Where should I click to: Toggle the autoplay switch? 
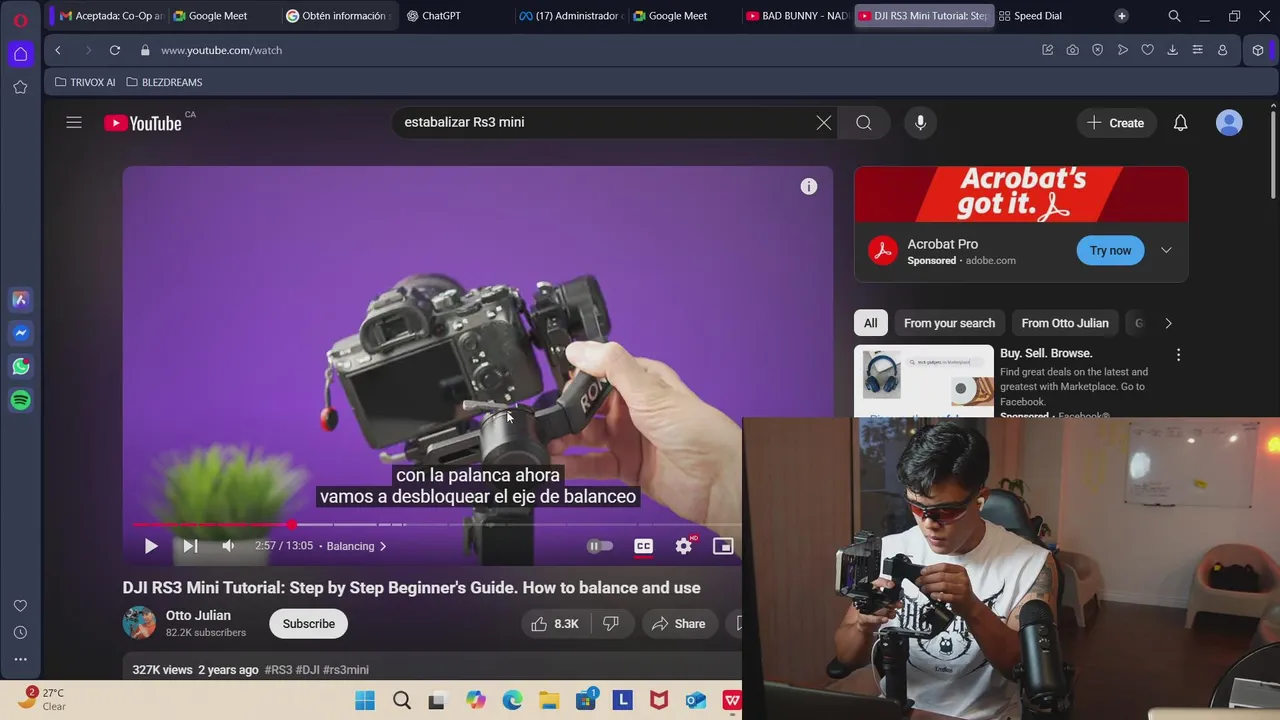[599, 546]
